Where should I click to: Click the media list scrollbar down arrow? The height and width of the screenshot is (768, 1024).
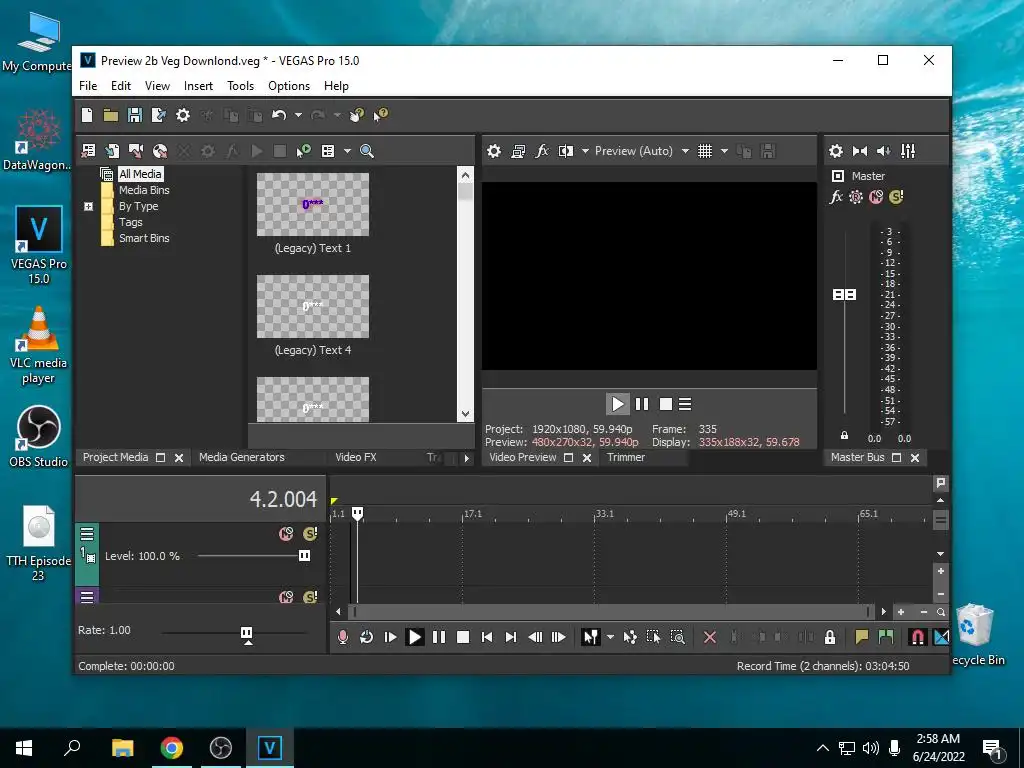[465, 413]
